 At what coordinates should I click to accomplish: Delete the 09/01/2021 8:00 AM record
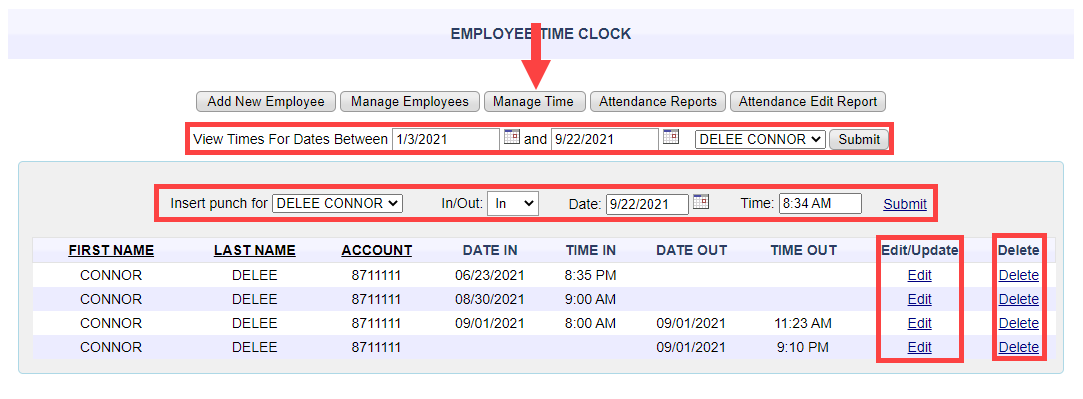point(1019,323)
